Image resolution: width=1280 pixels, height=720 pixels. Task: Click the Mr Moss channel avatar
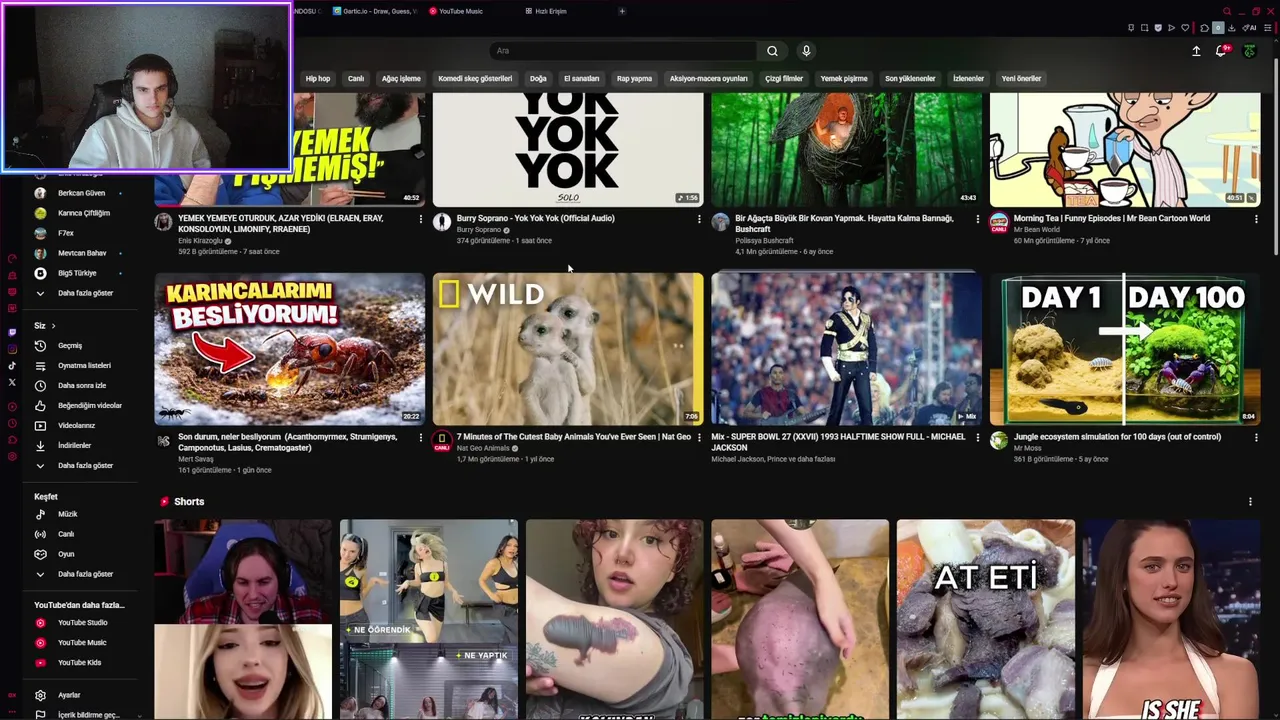tap(998, 441)
